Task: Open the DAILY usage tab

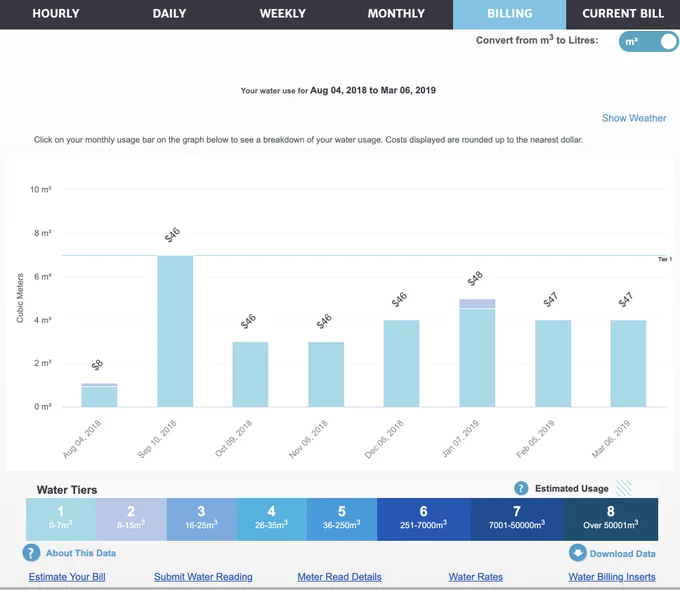Action: pyautogui.click(x=169, y=14)
